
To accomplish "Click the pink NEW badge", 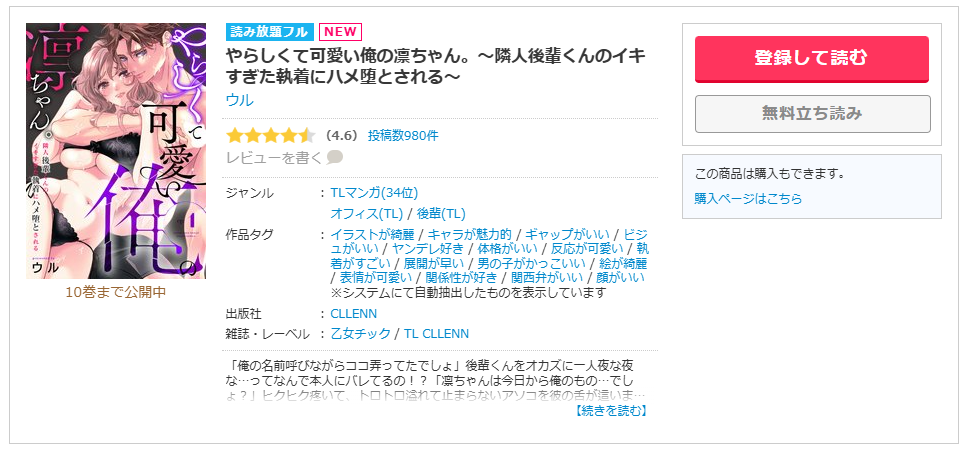I will pyautogui.click(x=341, y=31).
